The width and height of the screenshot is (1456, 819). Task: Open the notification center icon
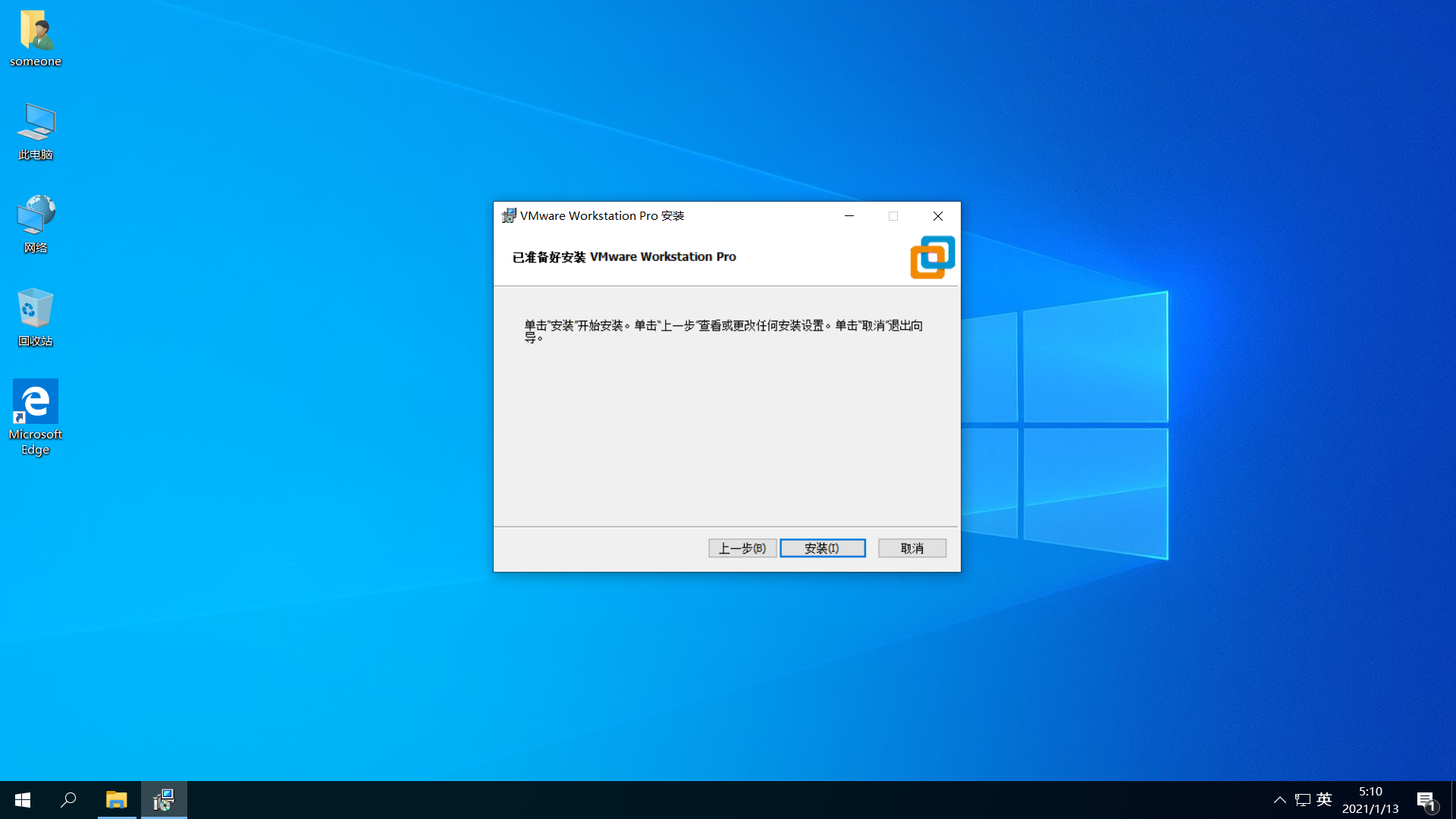point(1425,800)
